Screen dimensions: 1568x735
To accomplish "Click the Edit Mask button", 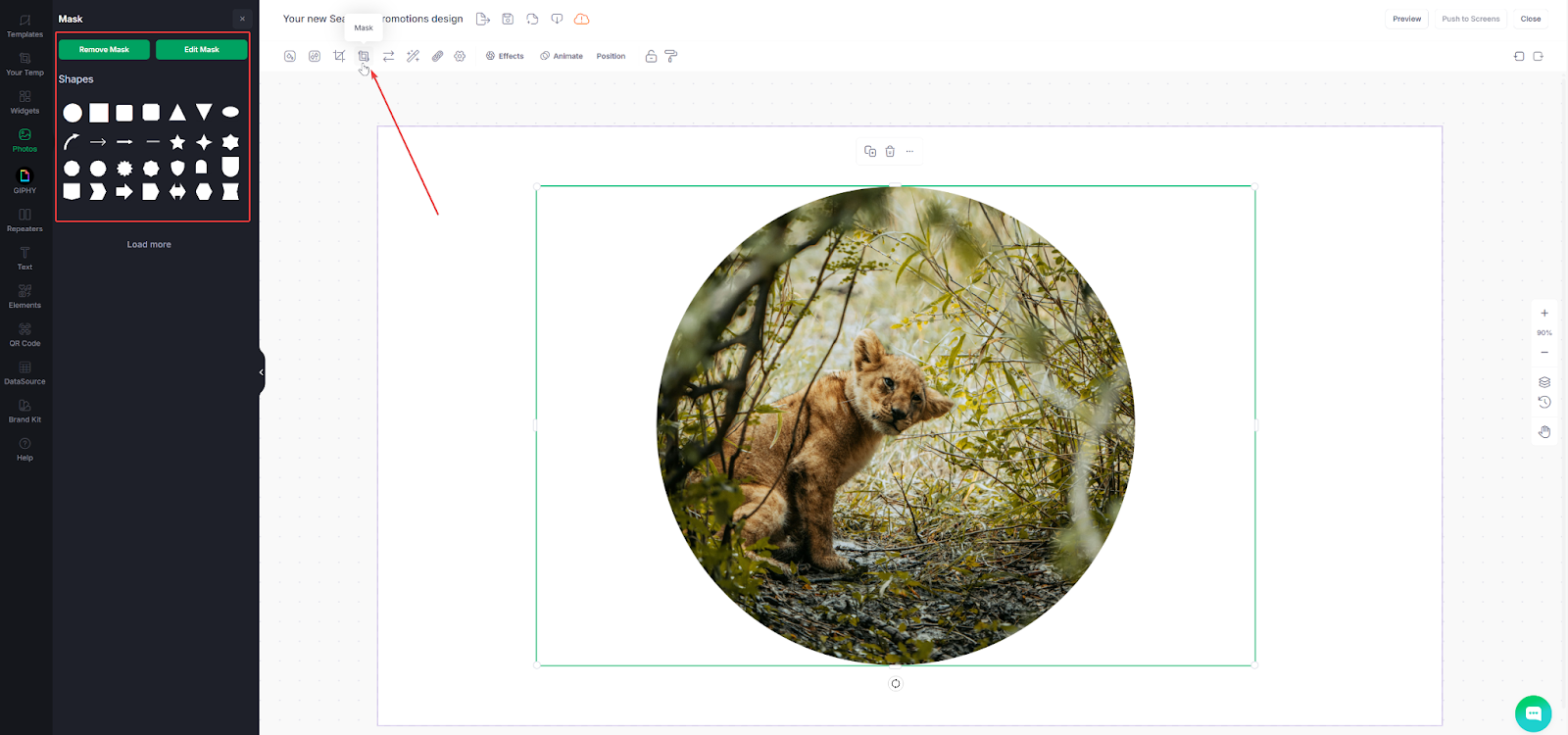I will [x=202, y=49].
